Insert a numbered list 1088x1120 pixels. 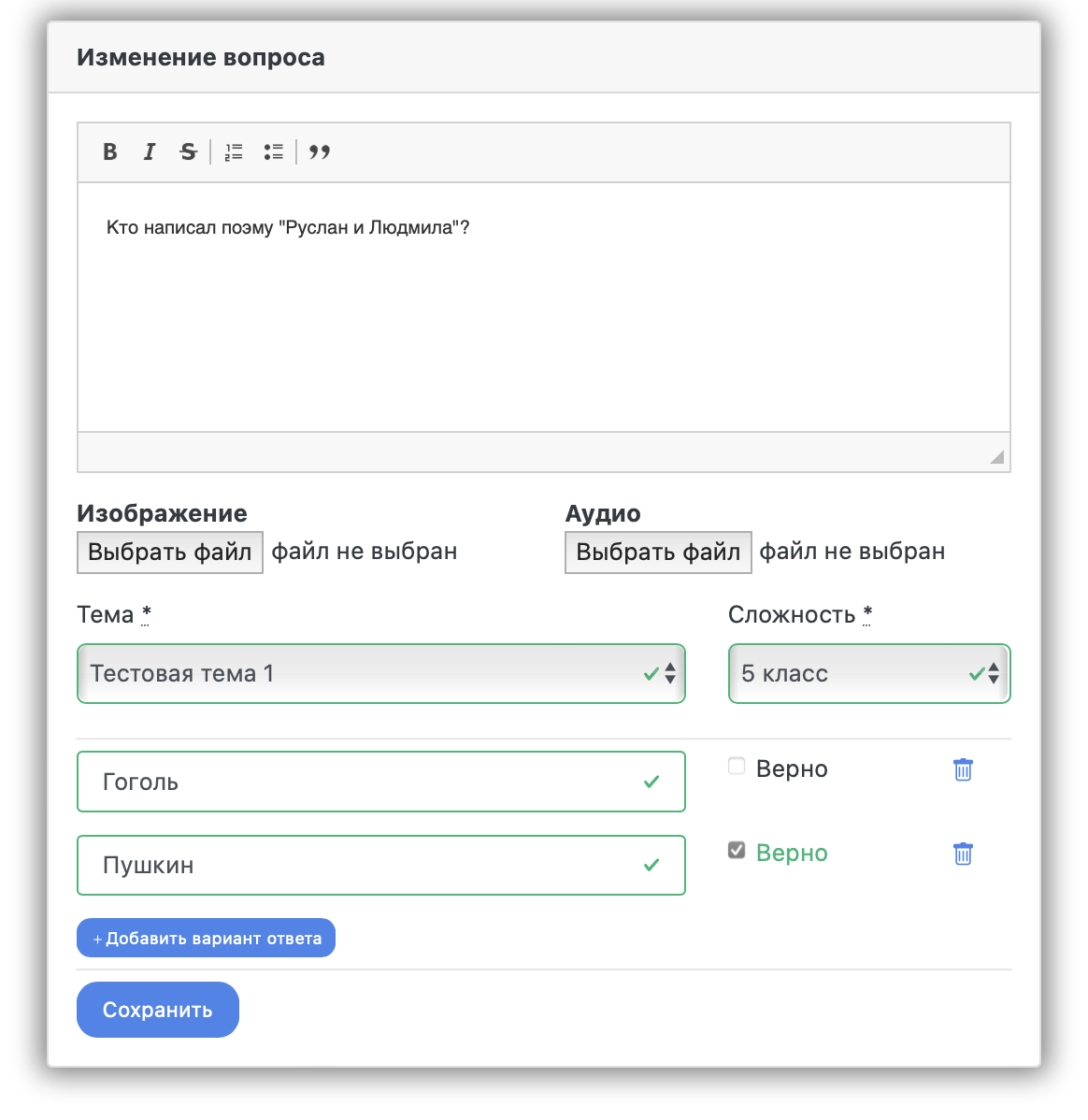tap(234, 151)
